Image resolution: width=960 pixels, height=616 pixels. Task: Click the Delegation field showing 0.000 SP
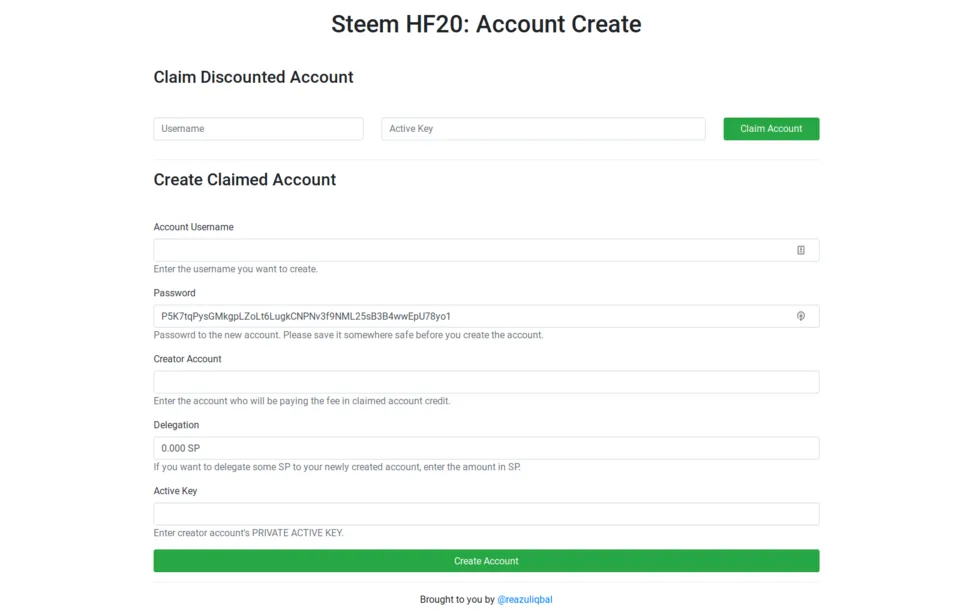(x=486, y=448)
